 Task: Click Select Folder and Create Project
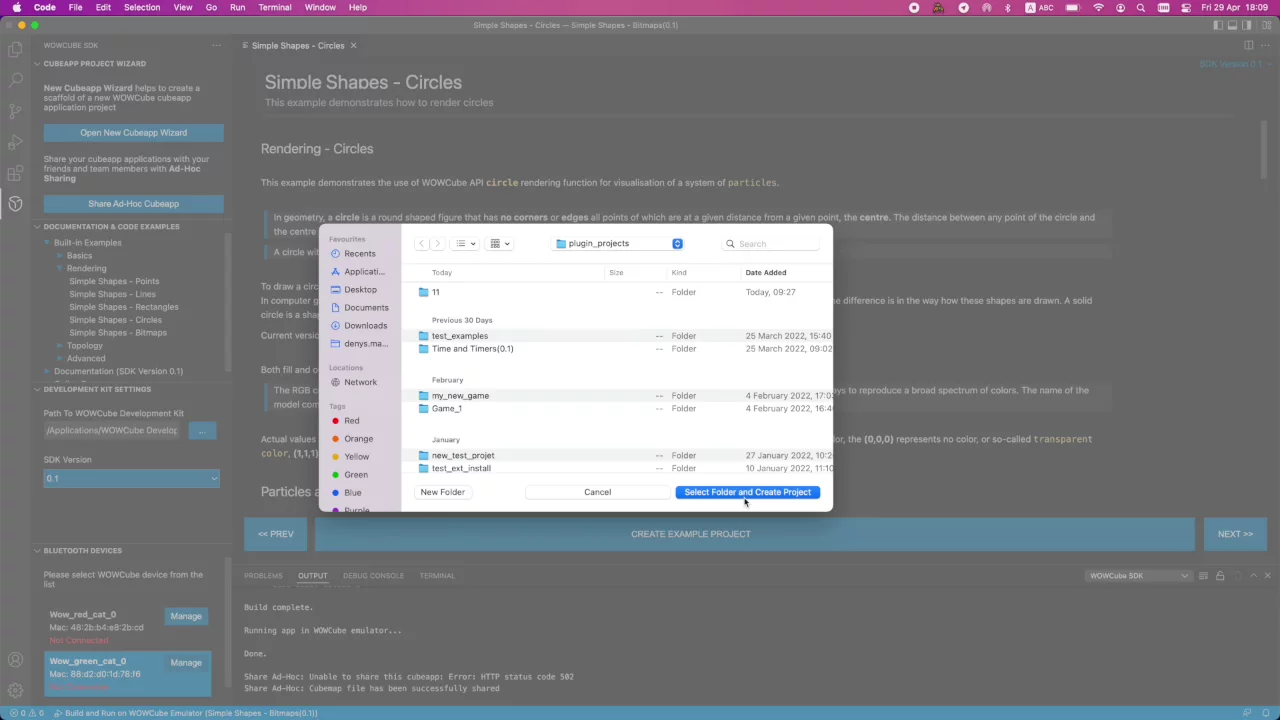[x=747, y=492]
